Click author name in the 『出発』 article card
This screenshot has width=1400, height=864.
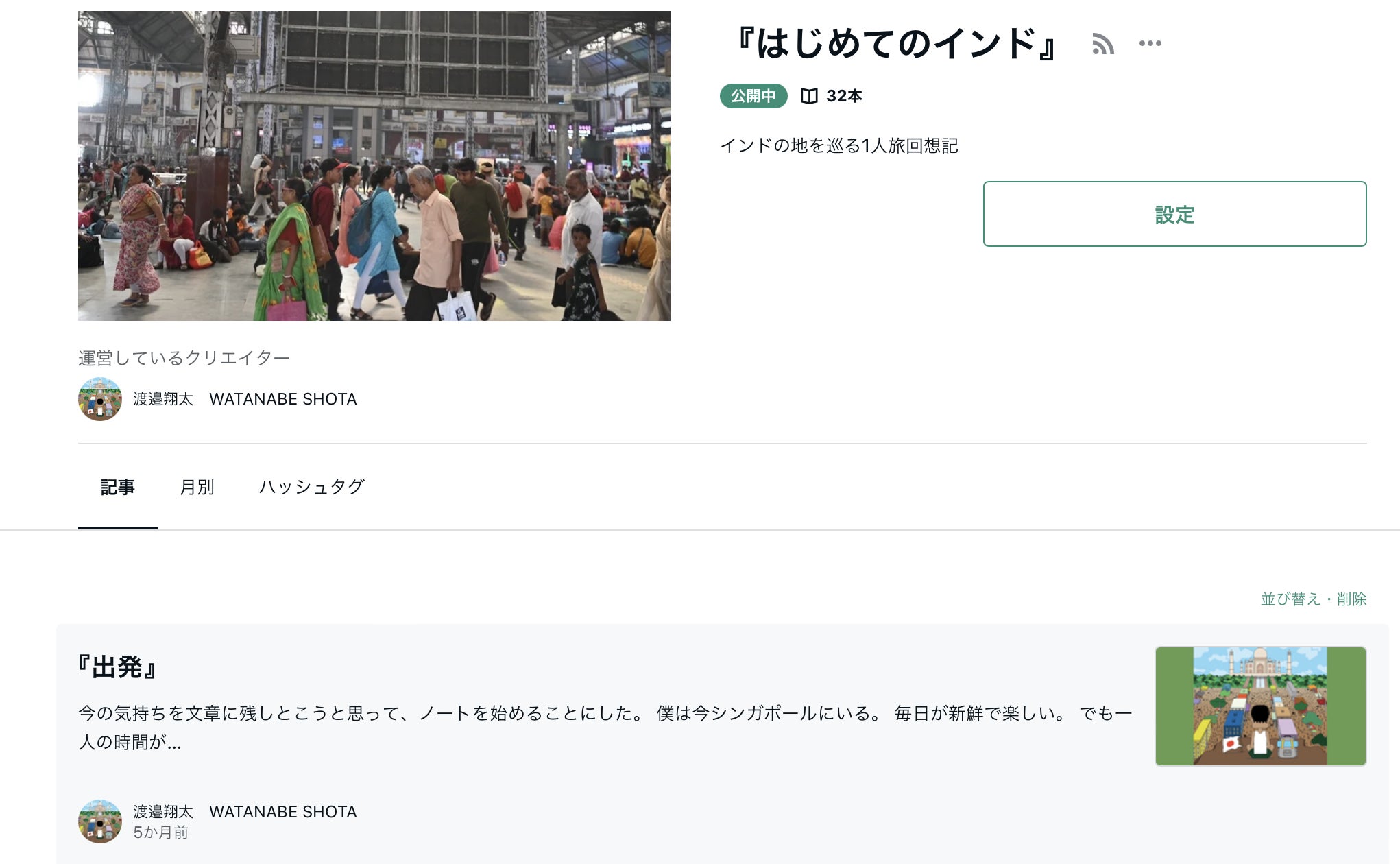(245, 811)
